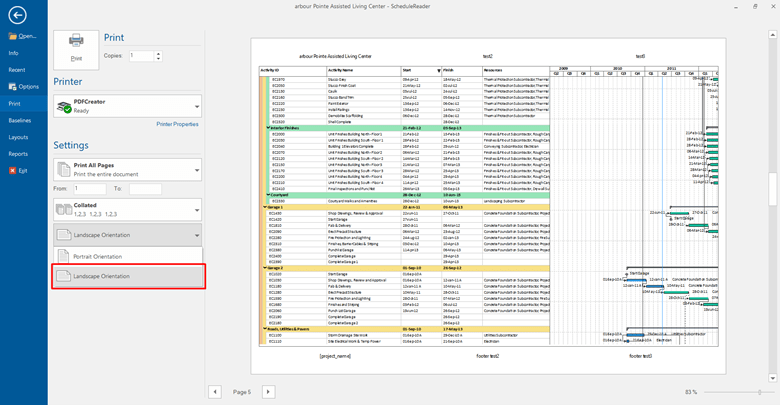This screenshot has width=780, height=405.
Task: Click the large Print button
Action: coord(76,50)
